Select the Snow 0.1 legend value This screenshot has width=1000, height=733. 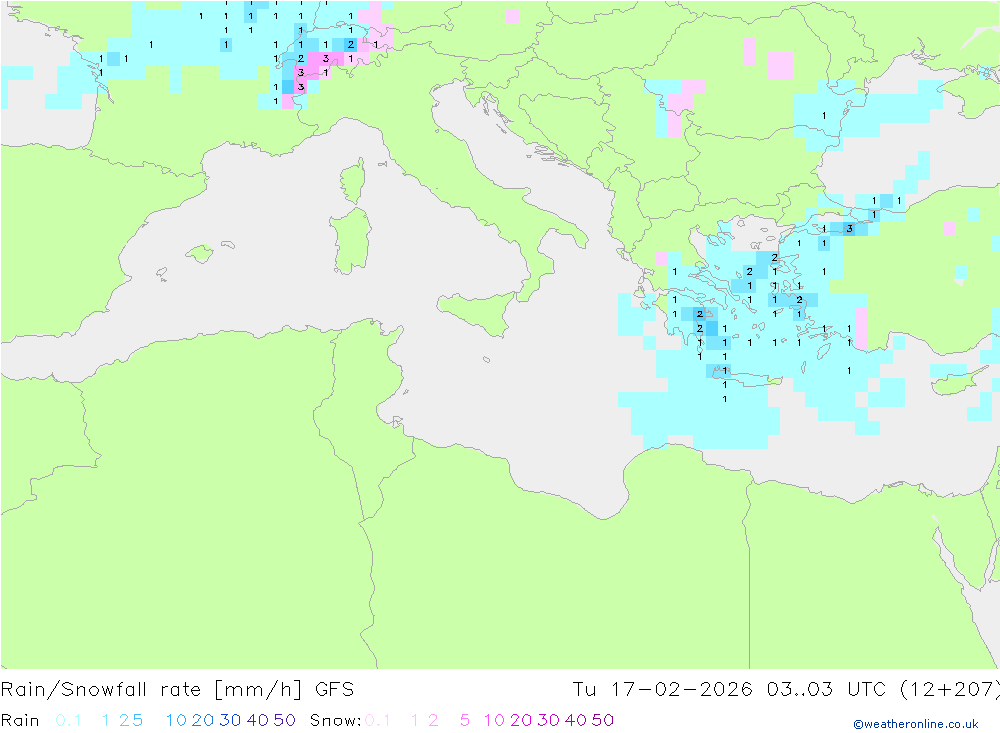point(377,720)
